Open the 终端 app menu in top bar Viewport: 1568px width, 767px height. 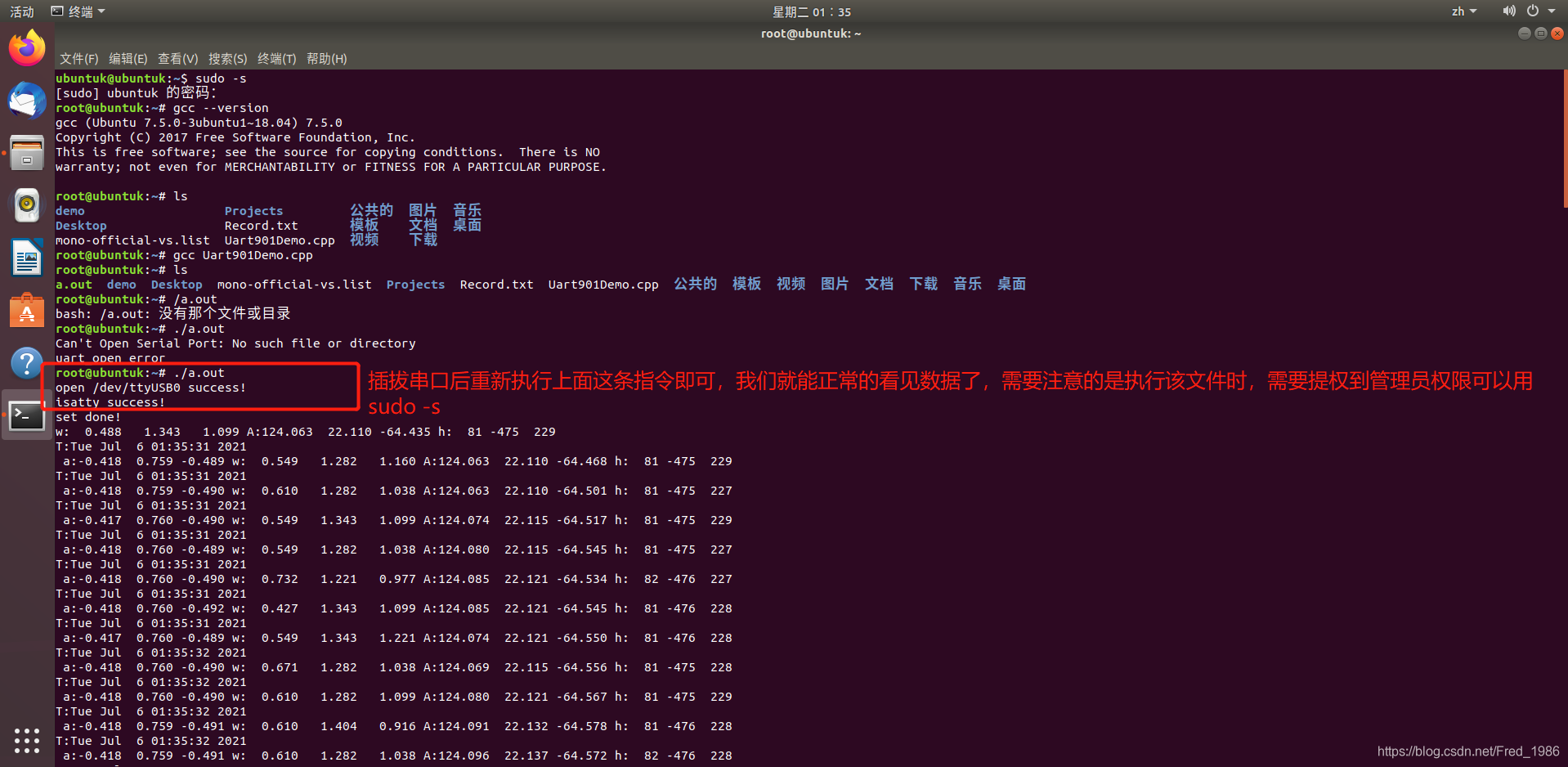(78, 11)
